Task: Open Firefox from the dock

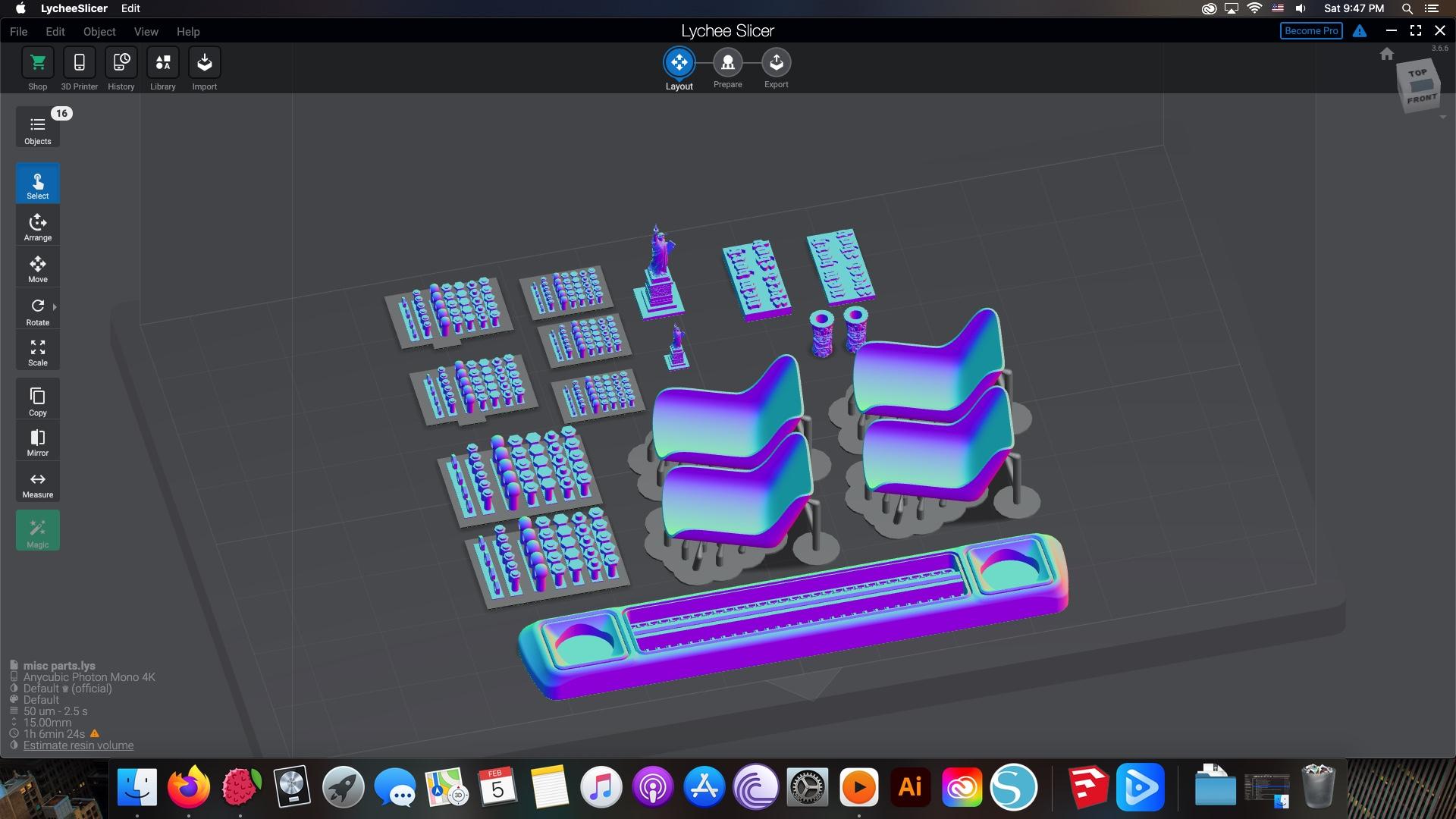Action: coord(189,787)
